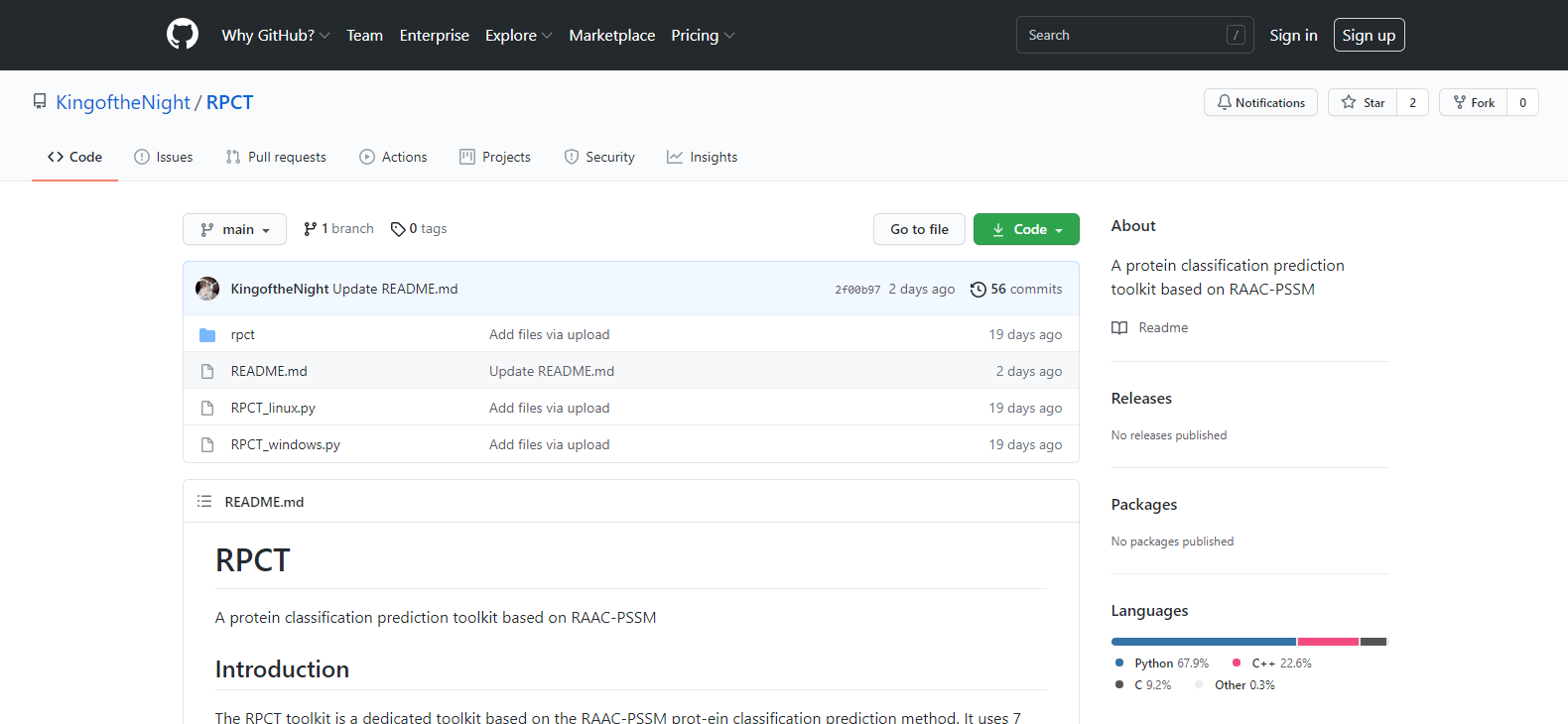The height and width of the screenshot is (724, 1568).
Task: Click the repository book icon
Action: coord(40,102)
